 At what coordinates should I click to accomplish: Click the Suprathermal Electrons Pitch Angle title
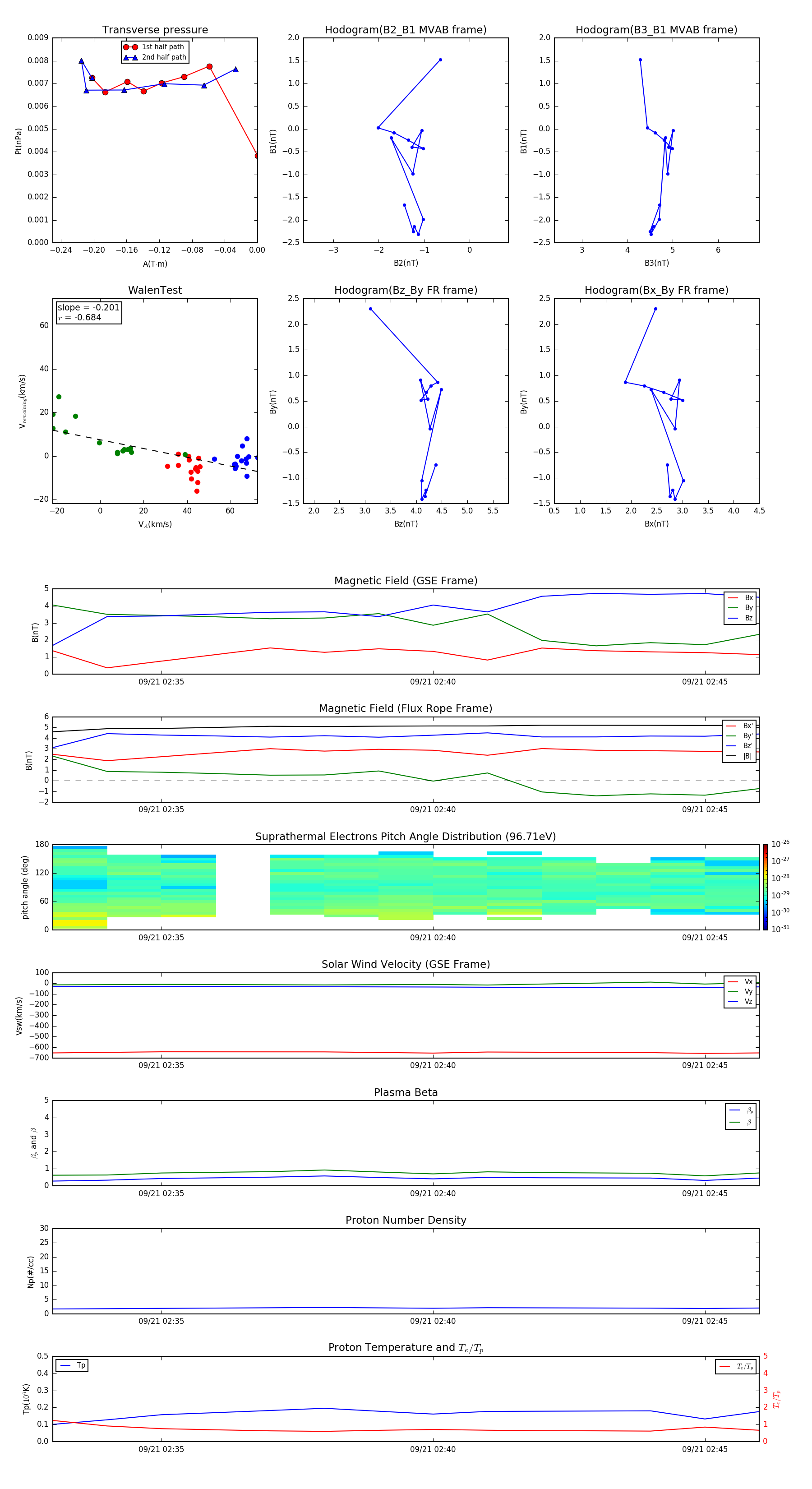406,837
